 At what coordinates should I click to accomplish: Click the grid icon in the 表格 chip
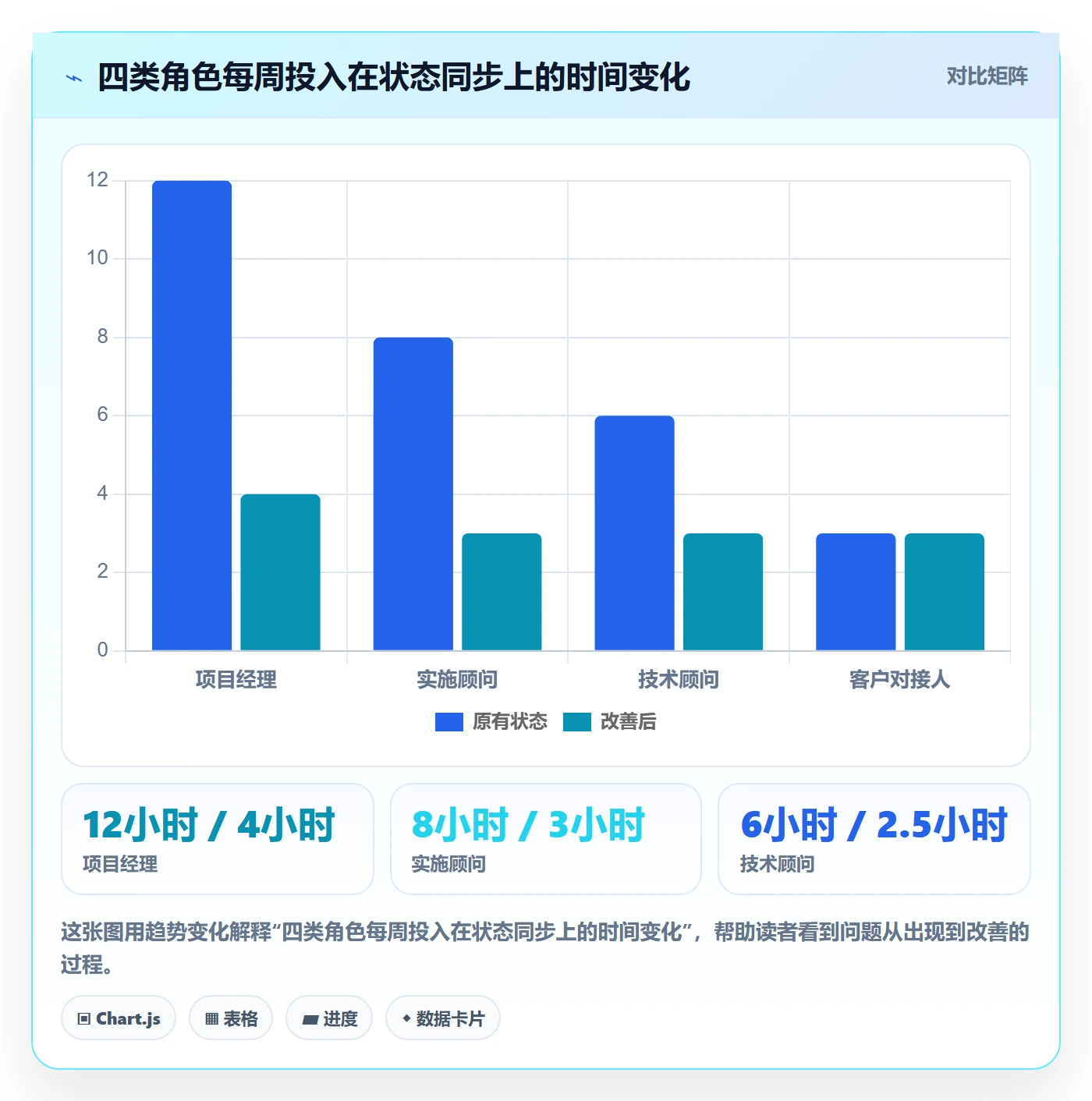[x=212, y=1019]
